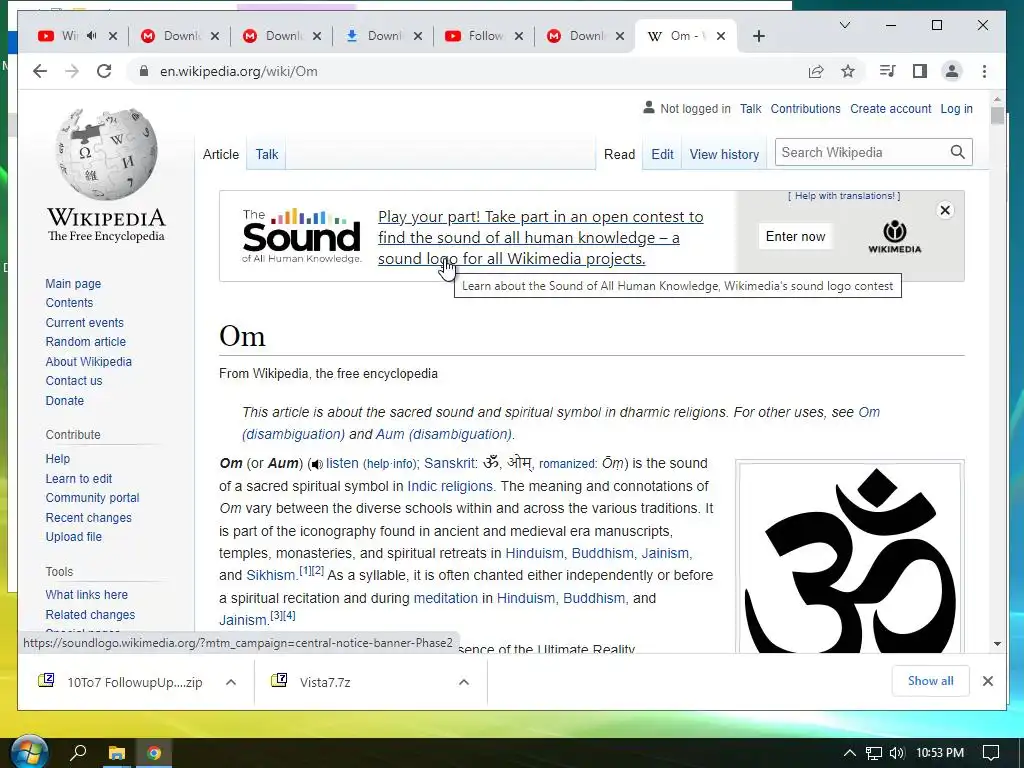Click the Chrome taskbar icon
Screen dimensions: 1024x768
pos(154,753)
